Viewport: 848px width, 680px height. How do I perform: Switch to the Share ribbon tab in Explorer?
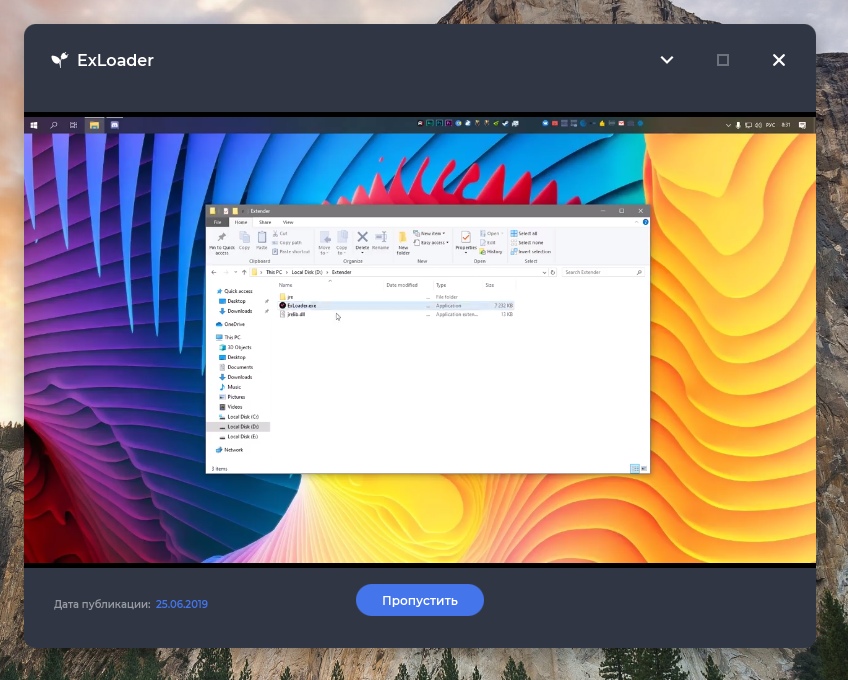(264, 222)
